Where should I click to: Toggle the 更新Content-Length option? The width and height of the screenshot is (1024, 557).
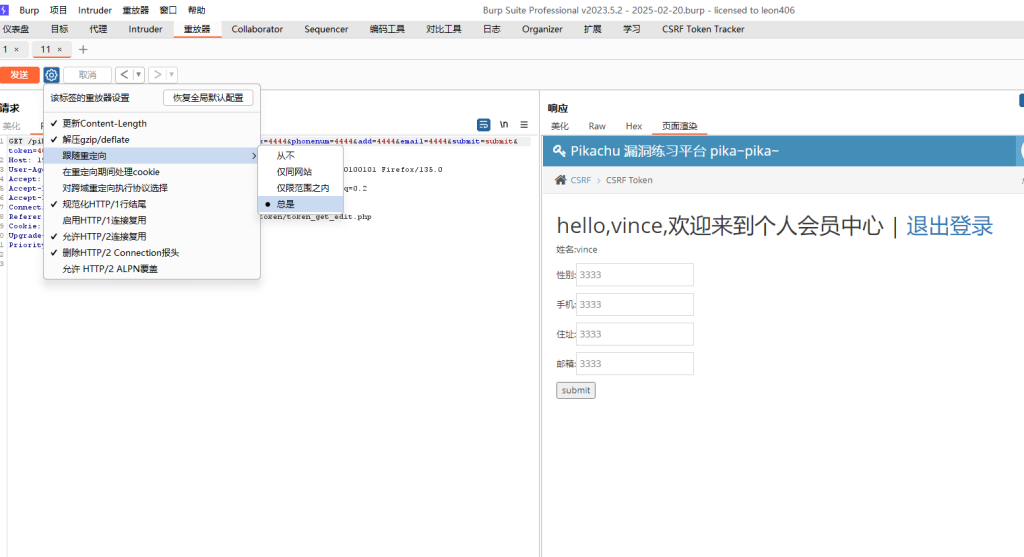point(152,123)
